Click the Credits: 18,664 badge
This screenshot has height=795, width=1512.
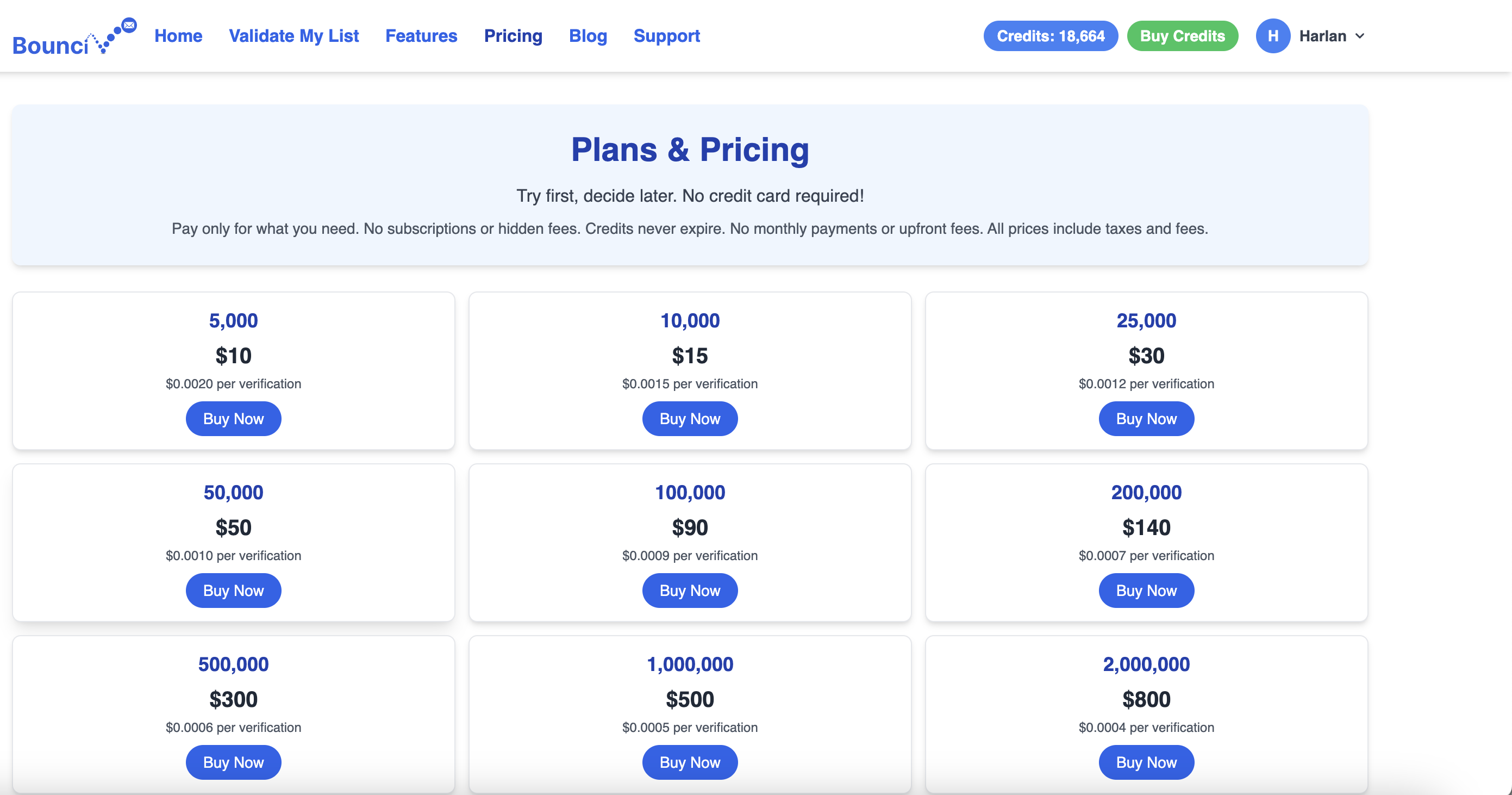(1050, 36)
